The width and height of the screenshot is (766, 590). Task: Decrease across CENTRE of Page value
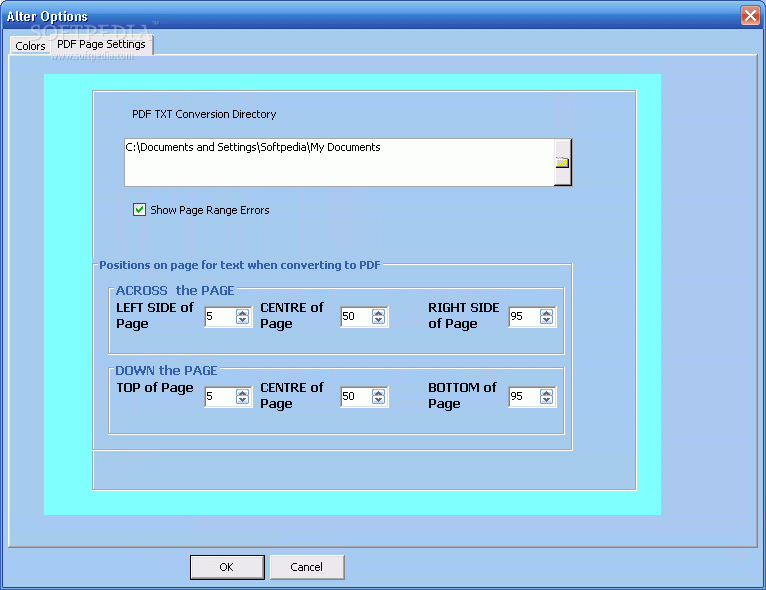coord(378,320)
